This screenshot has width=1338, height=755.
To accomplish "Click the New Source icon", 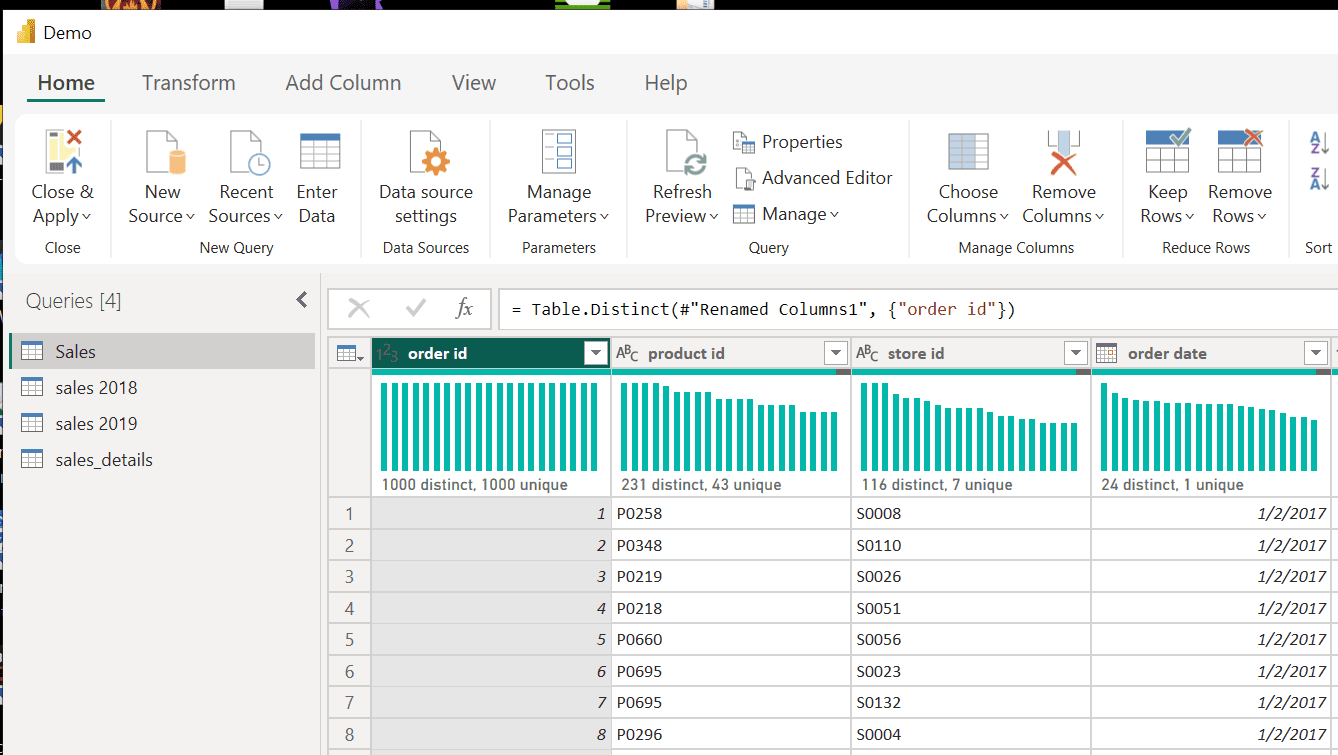I will [163, 152].
